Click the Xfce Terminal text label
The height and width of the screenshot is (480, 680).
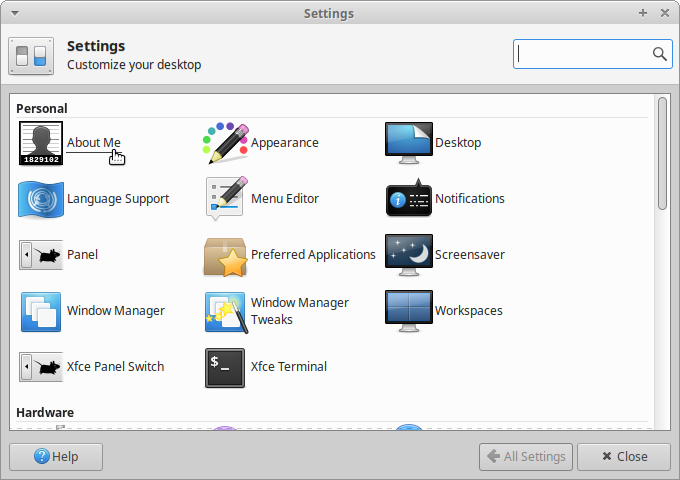[289, 366]
